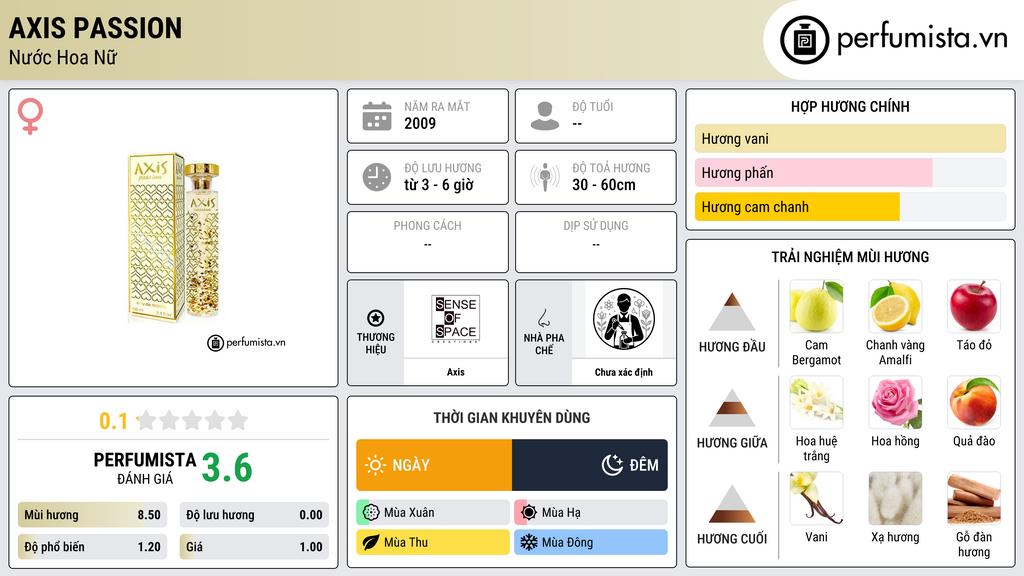Click the sillage value 30 - 60cm
The width and height of the screenshot is (1024, 576).
(604, 185)
